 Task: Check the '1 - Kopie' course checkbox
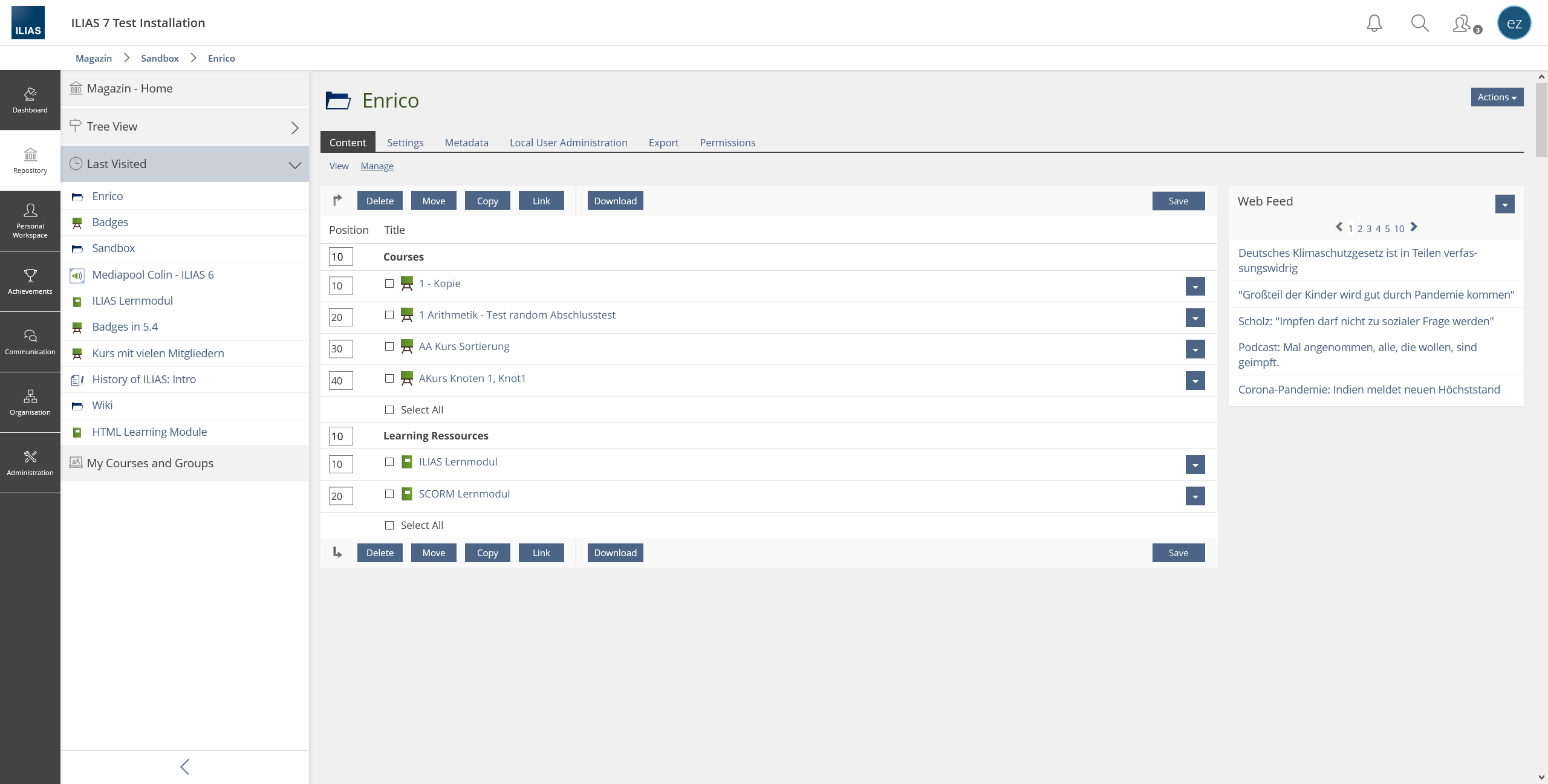(x=389, y=283)
